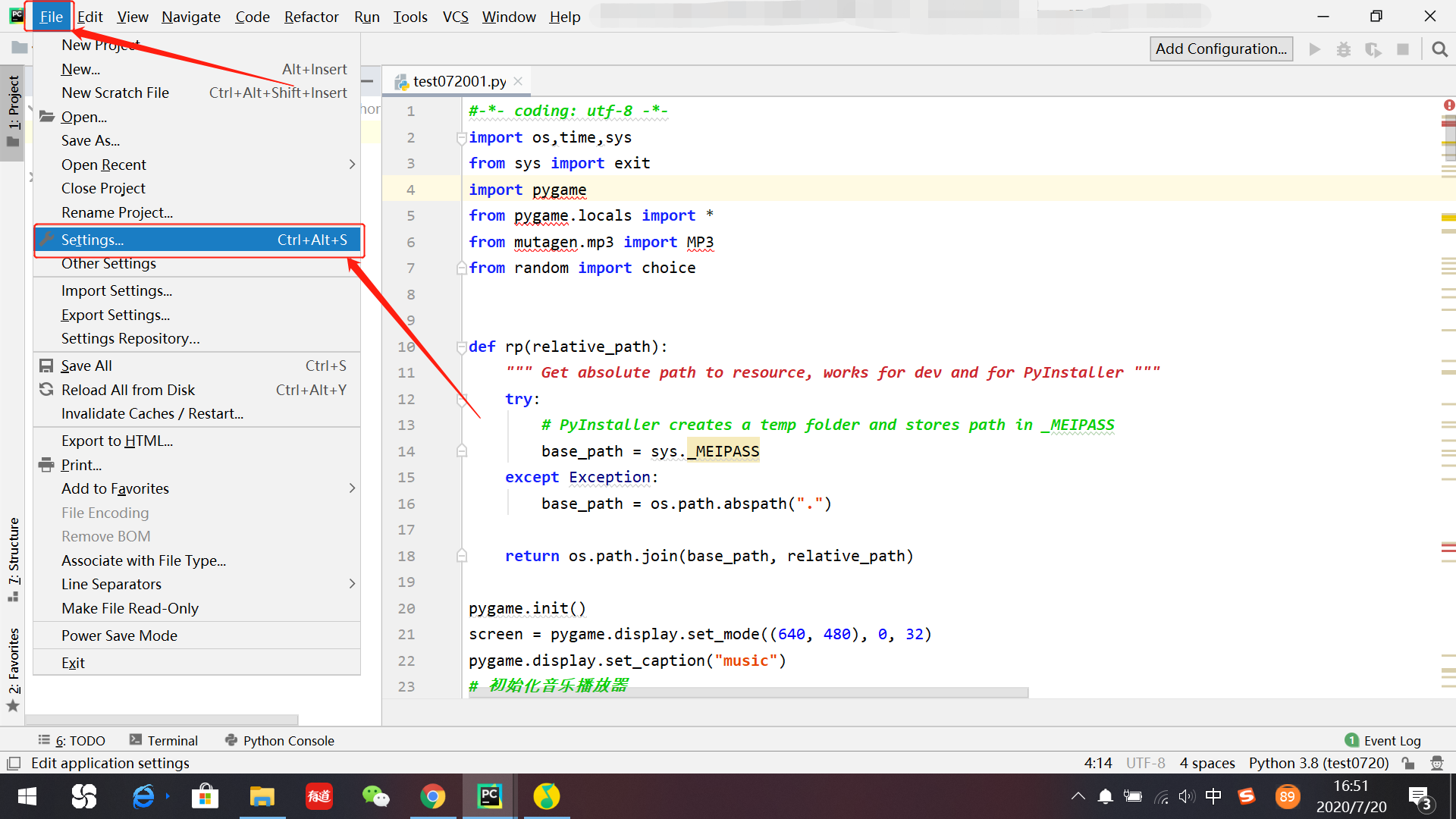Click the red error indicator above scrollbar

click(x=1448, y=105)
